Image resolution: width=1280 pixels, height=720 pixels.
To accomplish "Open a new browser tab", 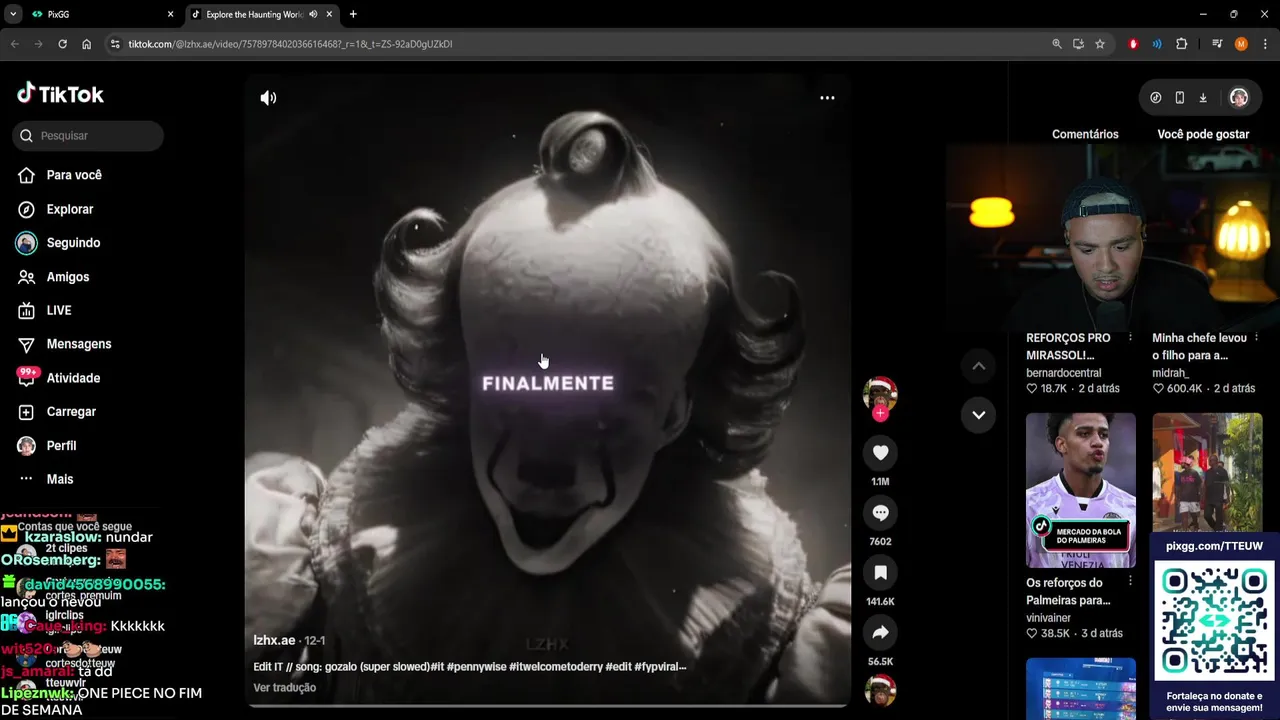I will 353,14.
